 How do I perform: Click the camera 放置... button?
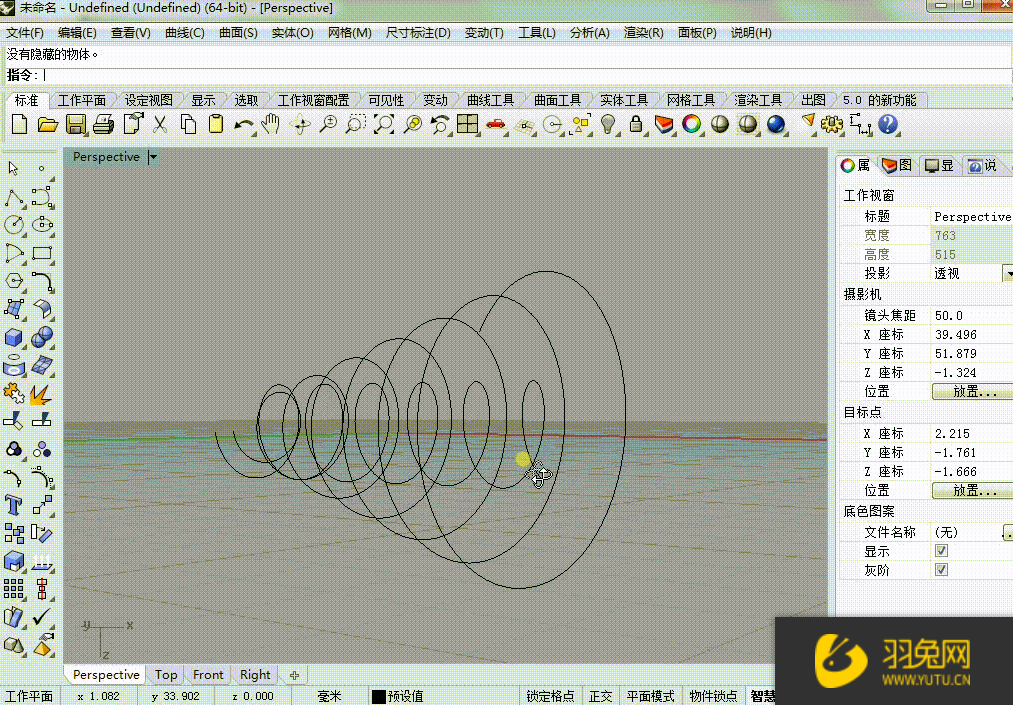tap(973, 391)
